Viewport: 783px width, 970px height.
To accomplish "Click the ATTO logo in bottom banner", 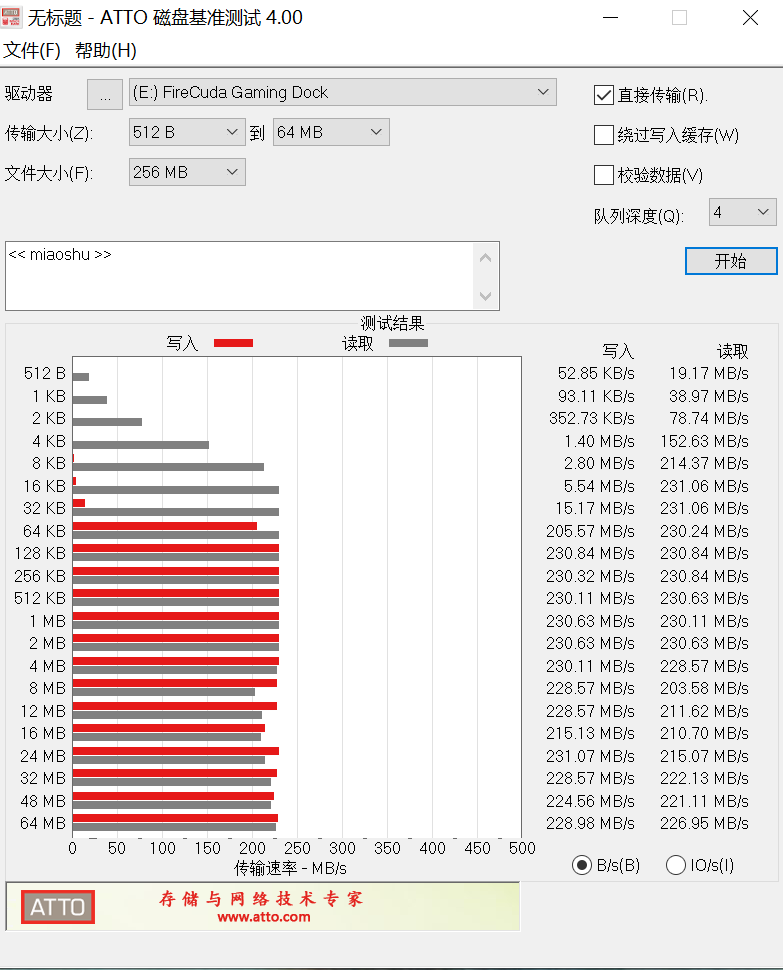I will pos(58,907).
